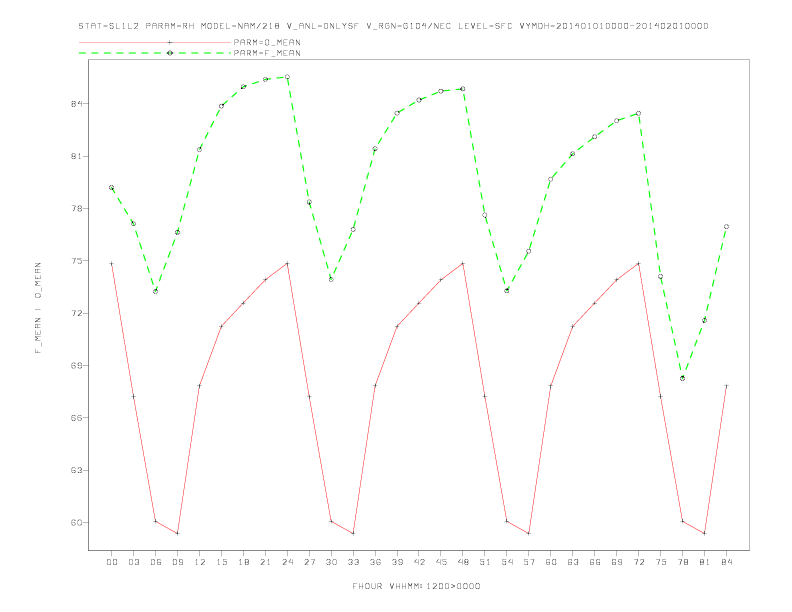Click the x-axis tick label 42
Viewport: 792px width, 612px height.
419,562
